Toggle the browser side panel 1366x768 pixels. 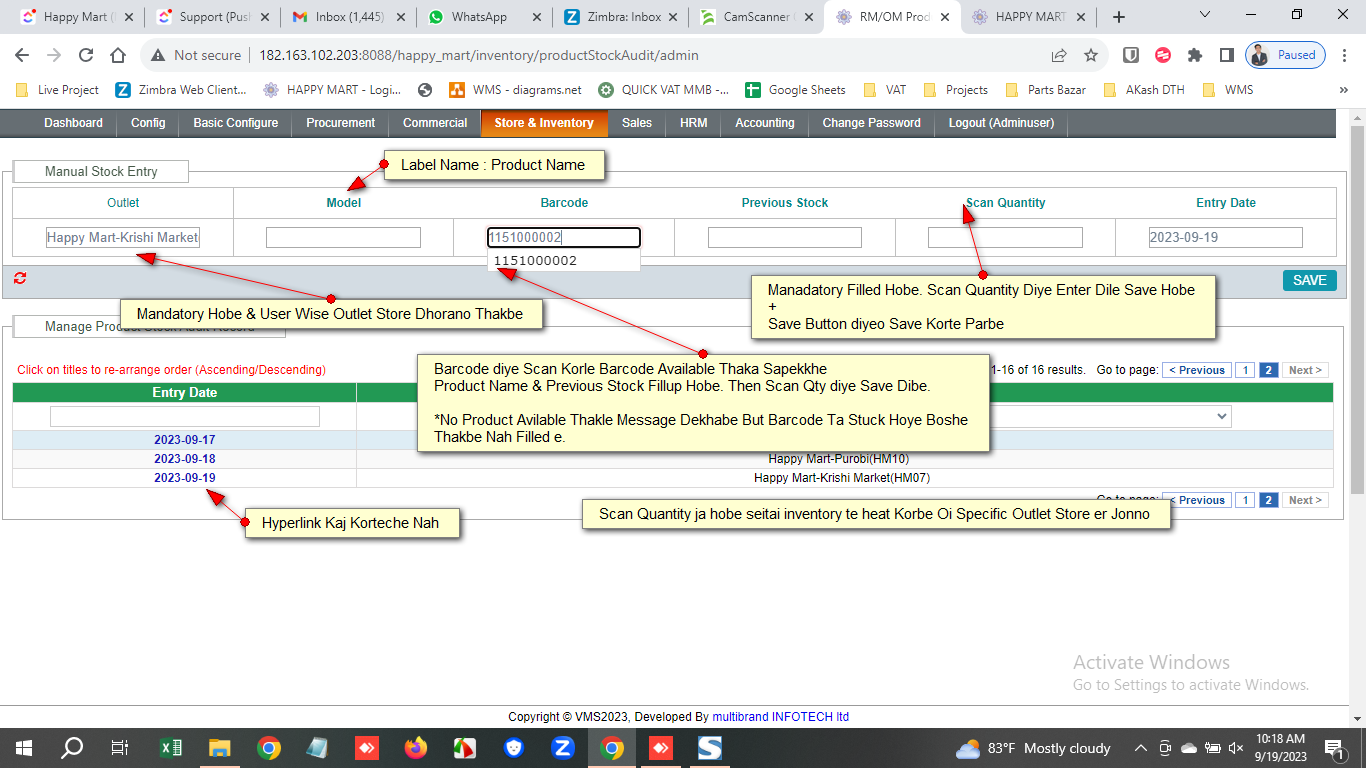[x=1227, y=55]
